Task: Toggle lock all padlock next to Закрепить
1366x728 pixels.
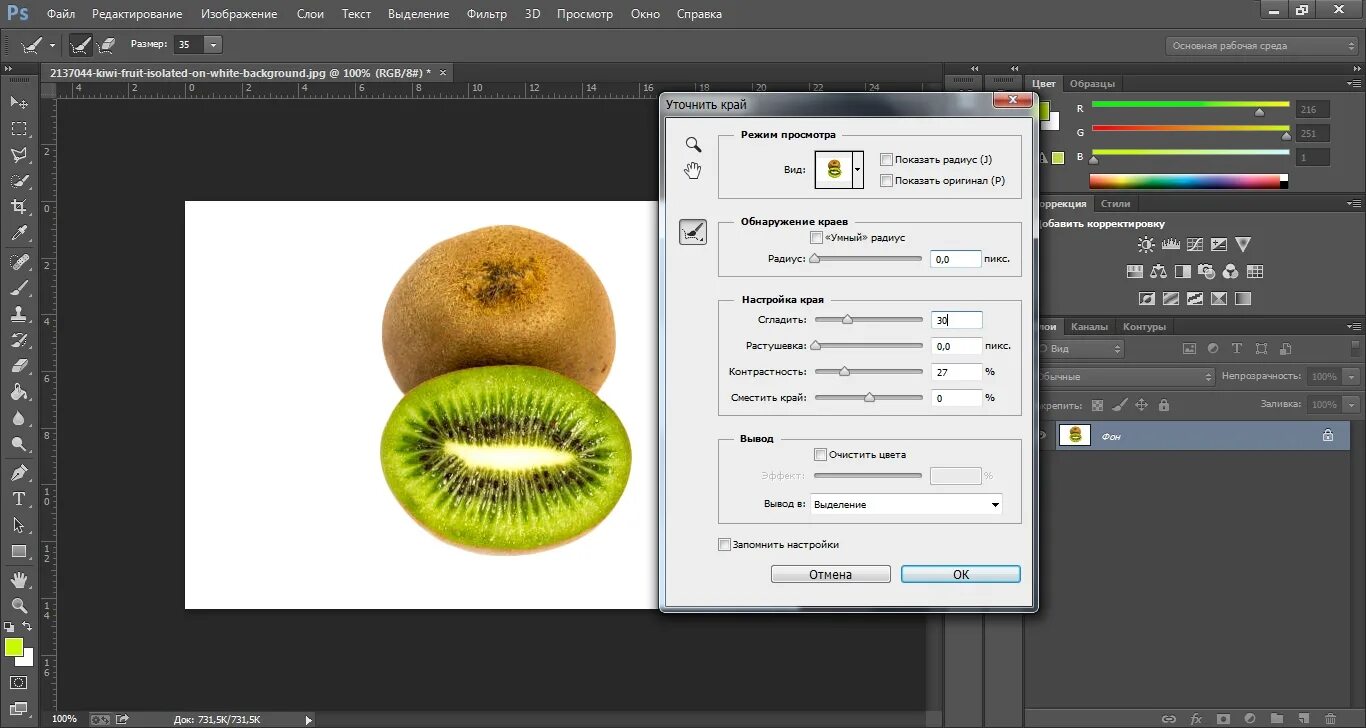Action: (x=1163, y=405)
